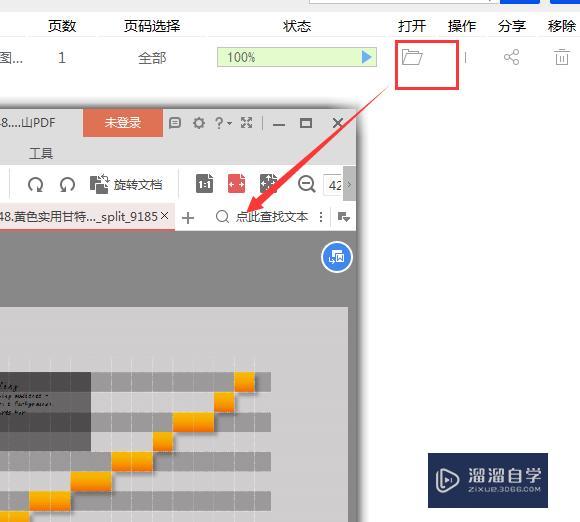Set actual size 1:1 view
580x522 pixels.
[205, 183]
